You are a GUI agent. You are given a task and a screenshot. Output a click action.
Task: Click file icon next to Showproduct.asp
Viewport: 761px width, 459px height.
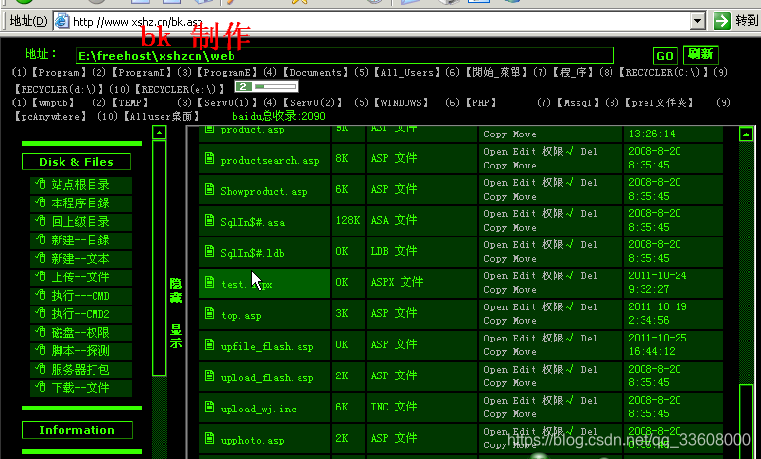click(209, 189)
